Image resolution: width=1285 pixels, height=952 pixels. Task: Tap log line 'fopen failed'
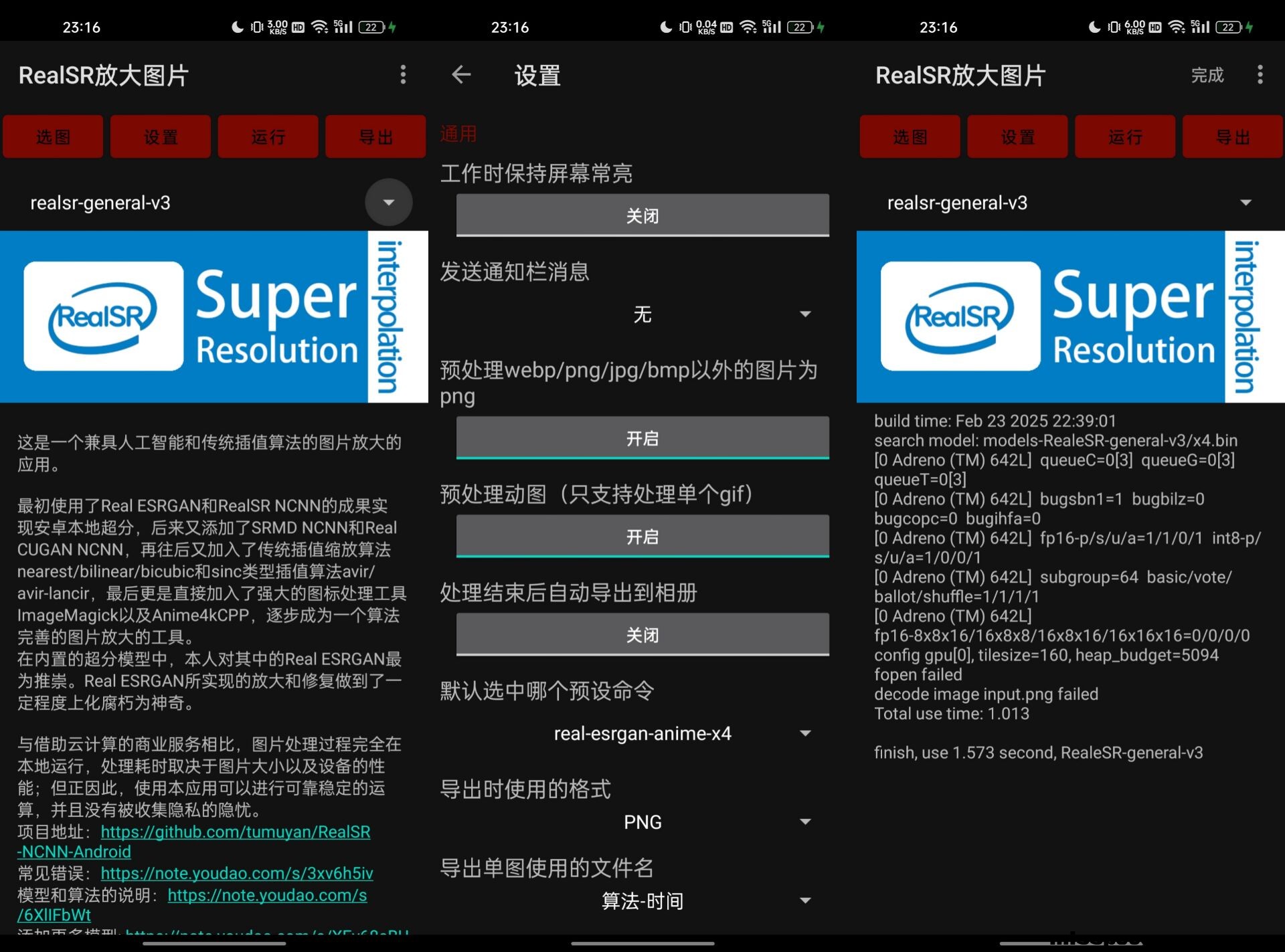(918, 674)
